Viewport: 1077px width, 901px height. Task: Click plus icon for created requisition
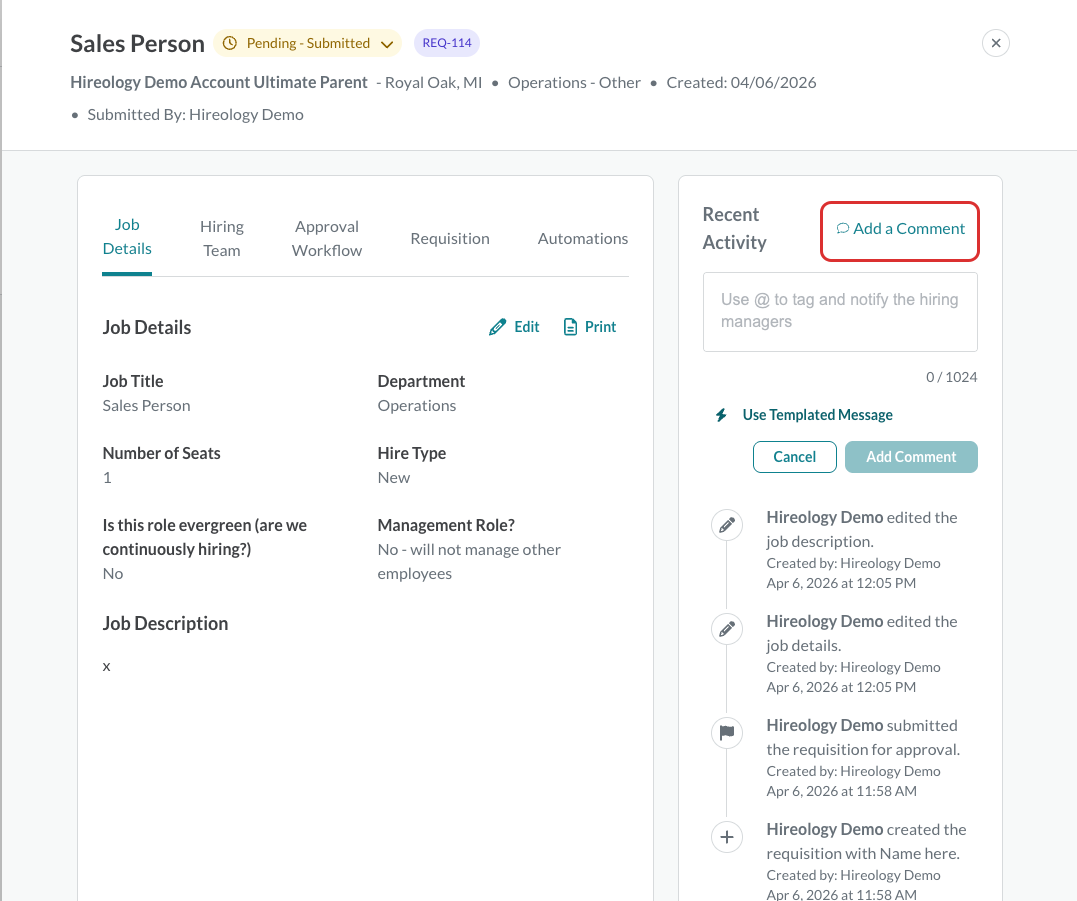point(727,837)
